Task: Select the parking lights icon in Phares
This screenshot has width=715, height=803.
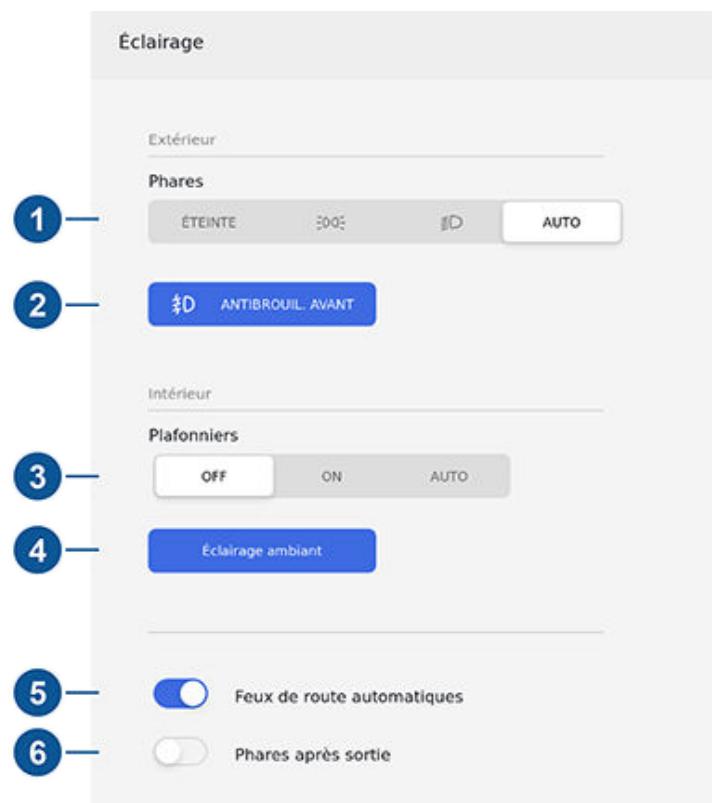Action: pyautogui.click(x=330, y=223)
